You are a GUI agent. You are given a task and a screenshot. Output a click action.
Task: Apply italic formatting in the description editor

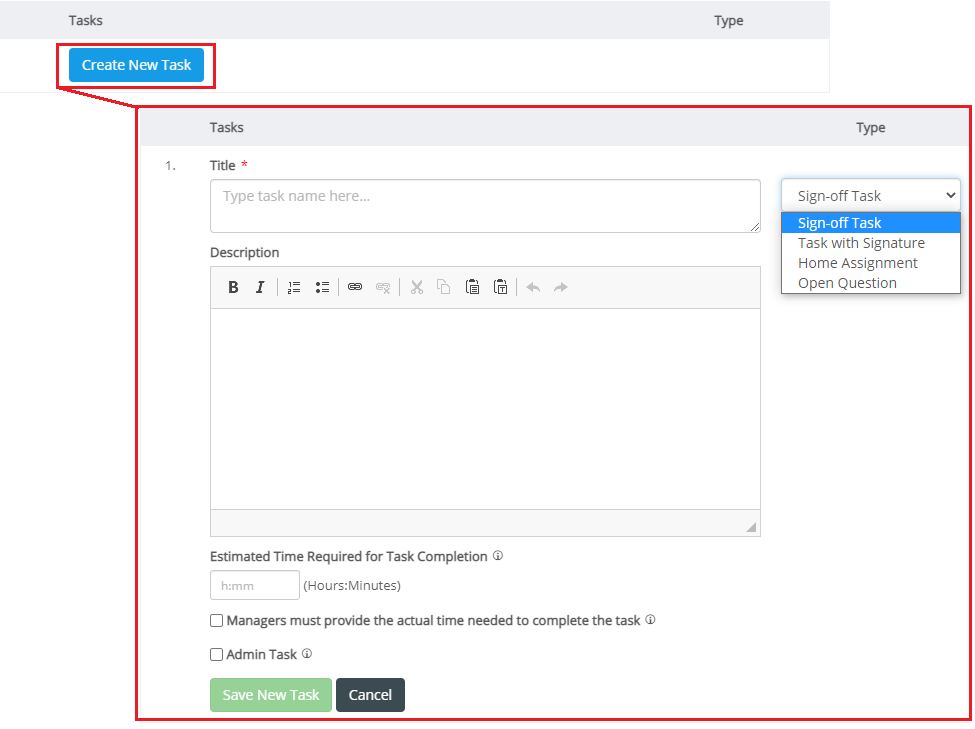point(260,287)
